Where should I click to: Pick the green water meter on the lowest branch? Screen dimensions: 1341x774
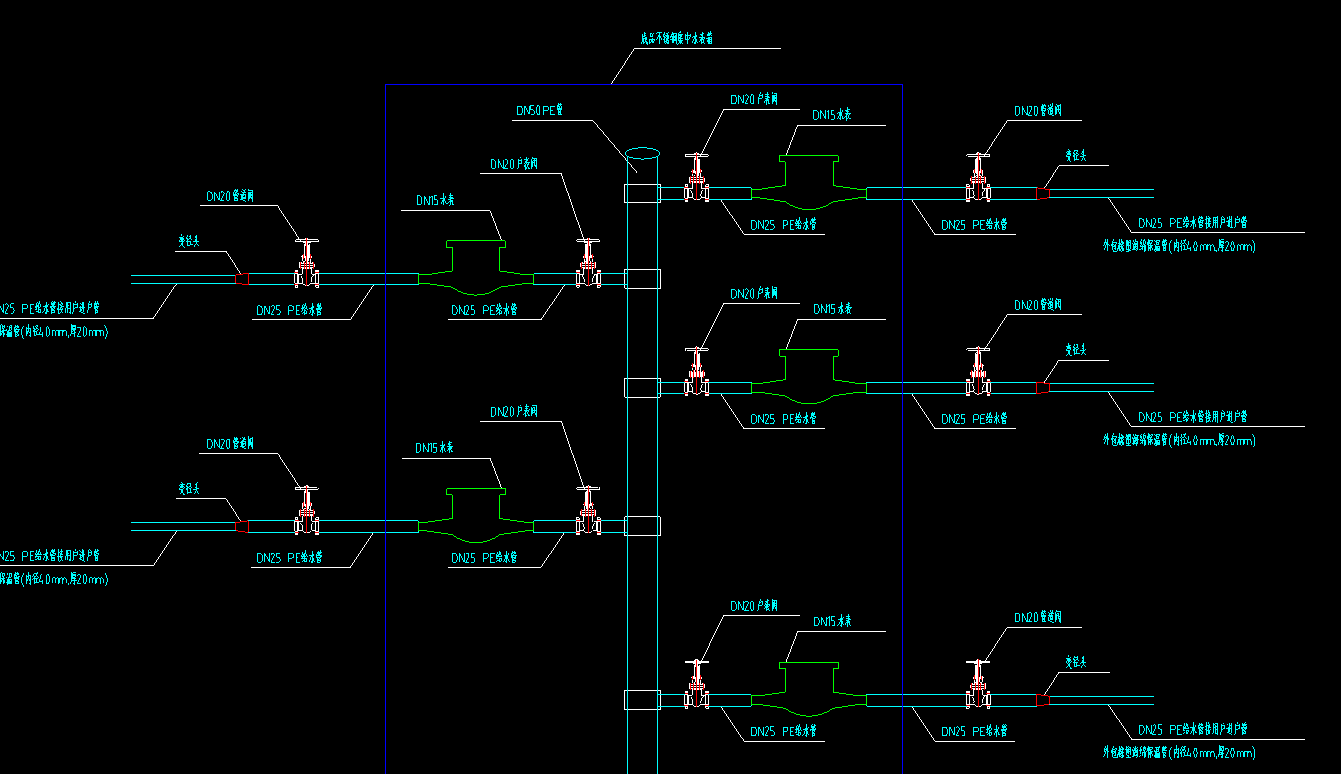click(x=809, y=688)
